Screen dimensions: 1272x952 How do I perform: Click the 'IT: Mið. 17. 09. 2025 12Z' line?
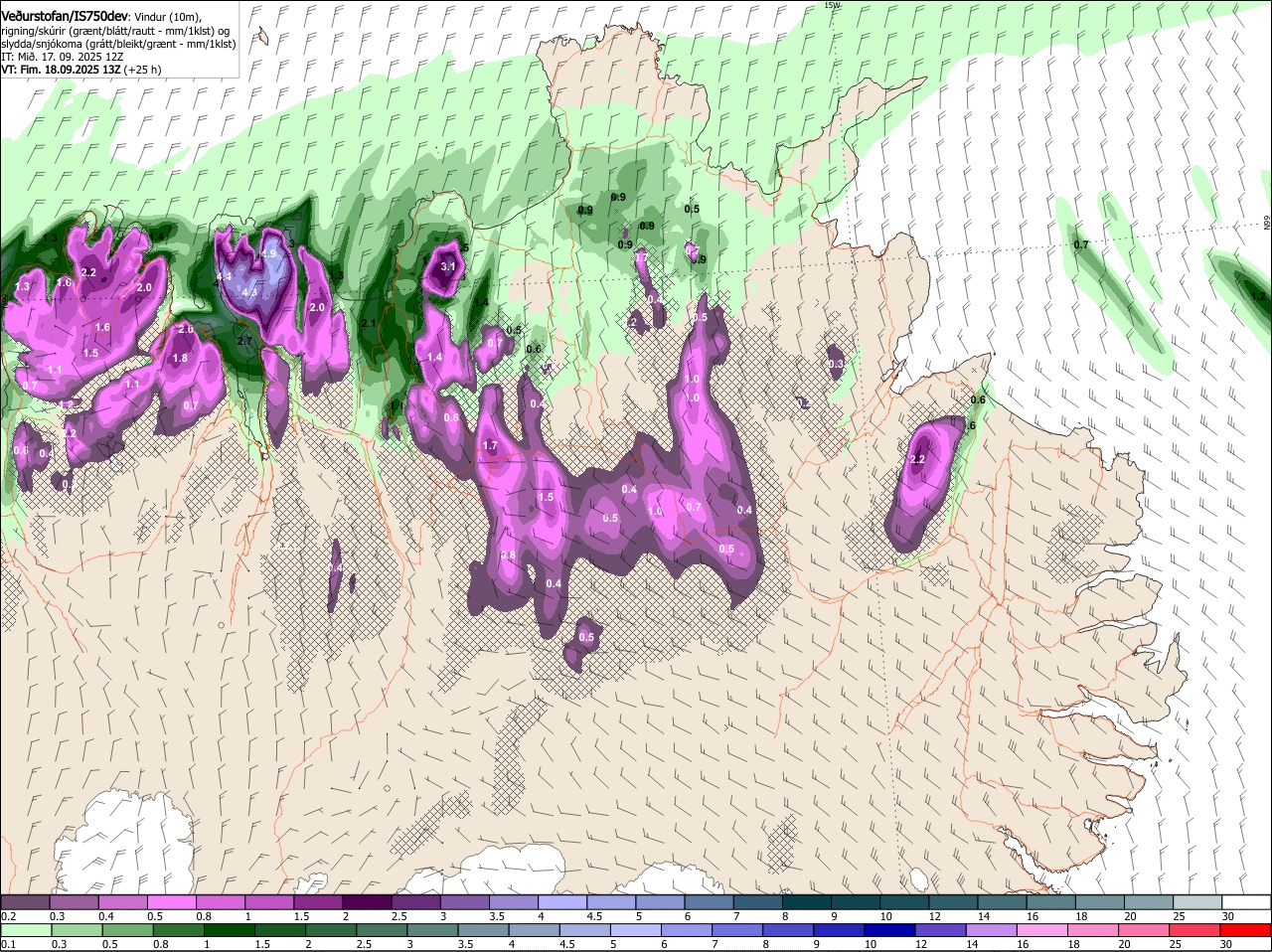click(x=63, y=58)
